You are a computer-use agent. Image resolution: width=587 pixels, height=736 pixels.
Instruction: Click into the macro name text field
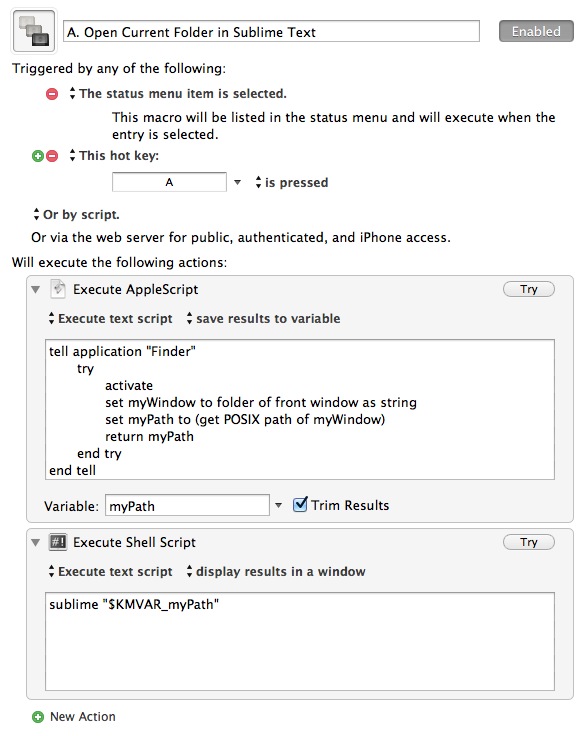(271, 31)
